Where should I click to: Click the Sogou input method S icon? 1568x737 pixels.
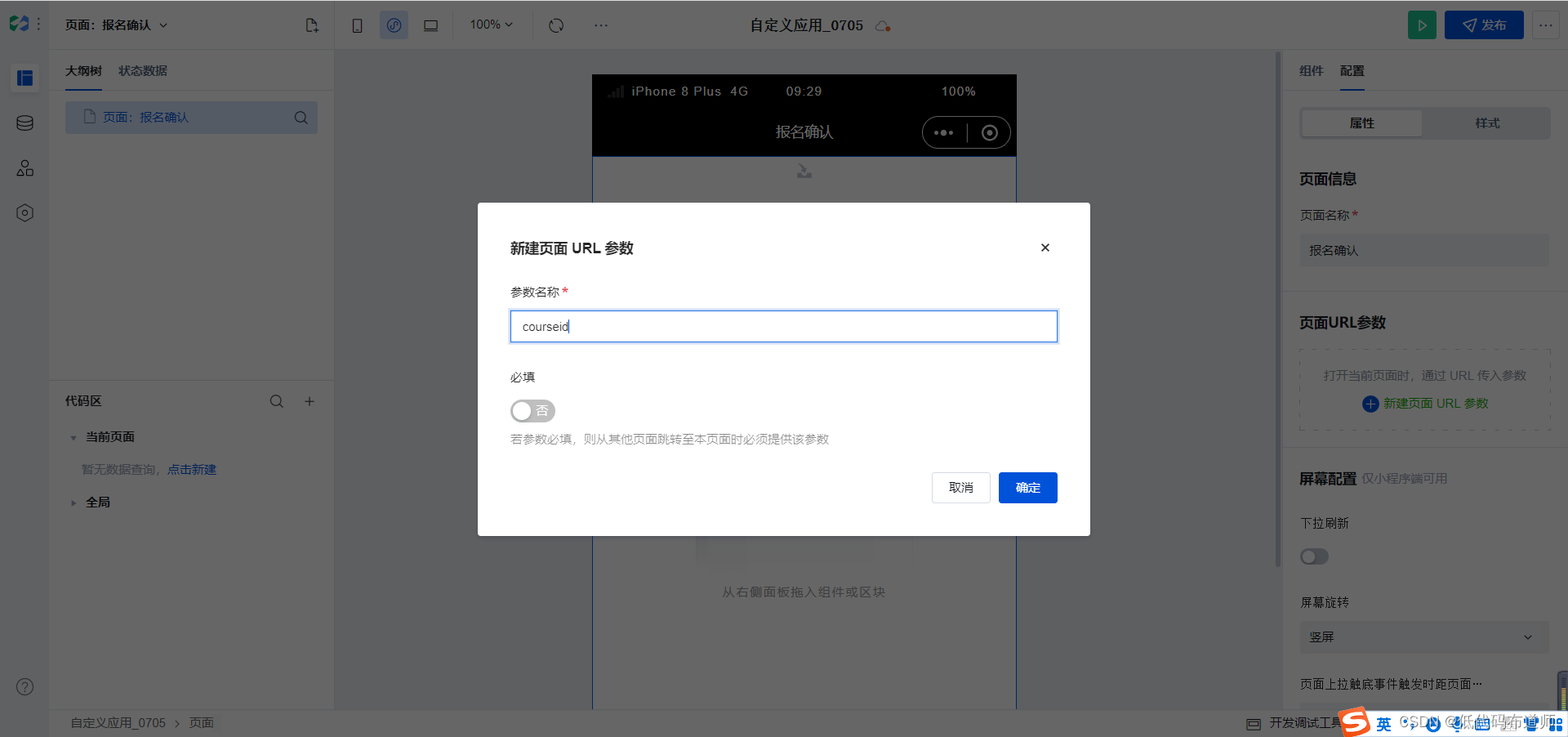click(x=1356, y=722)
